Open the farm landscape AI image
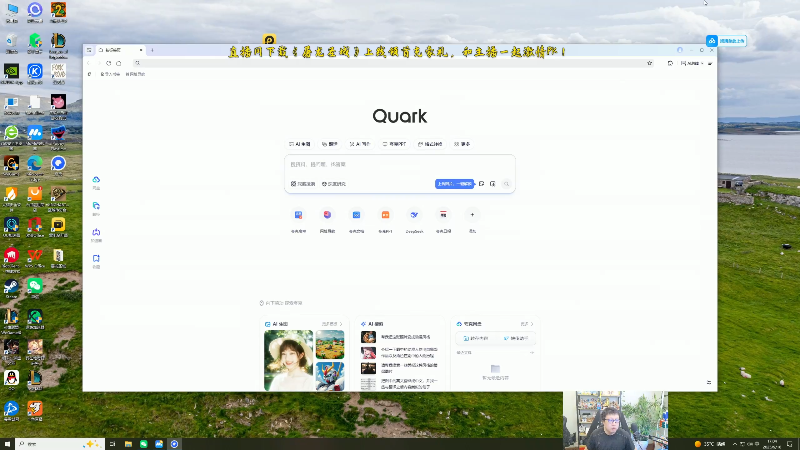This screenshot has width=800, height=450. click(330, 344)
